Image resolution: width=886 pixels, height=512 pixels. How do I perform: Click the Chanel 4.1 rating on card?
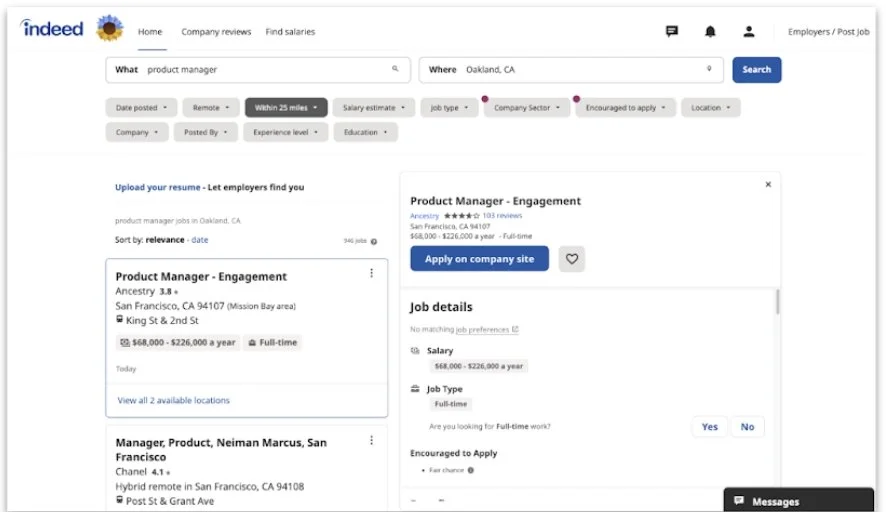(x=160, y=472)
